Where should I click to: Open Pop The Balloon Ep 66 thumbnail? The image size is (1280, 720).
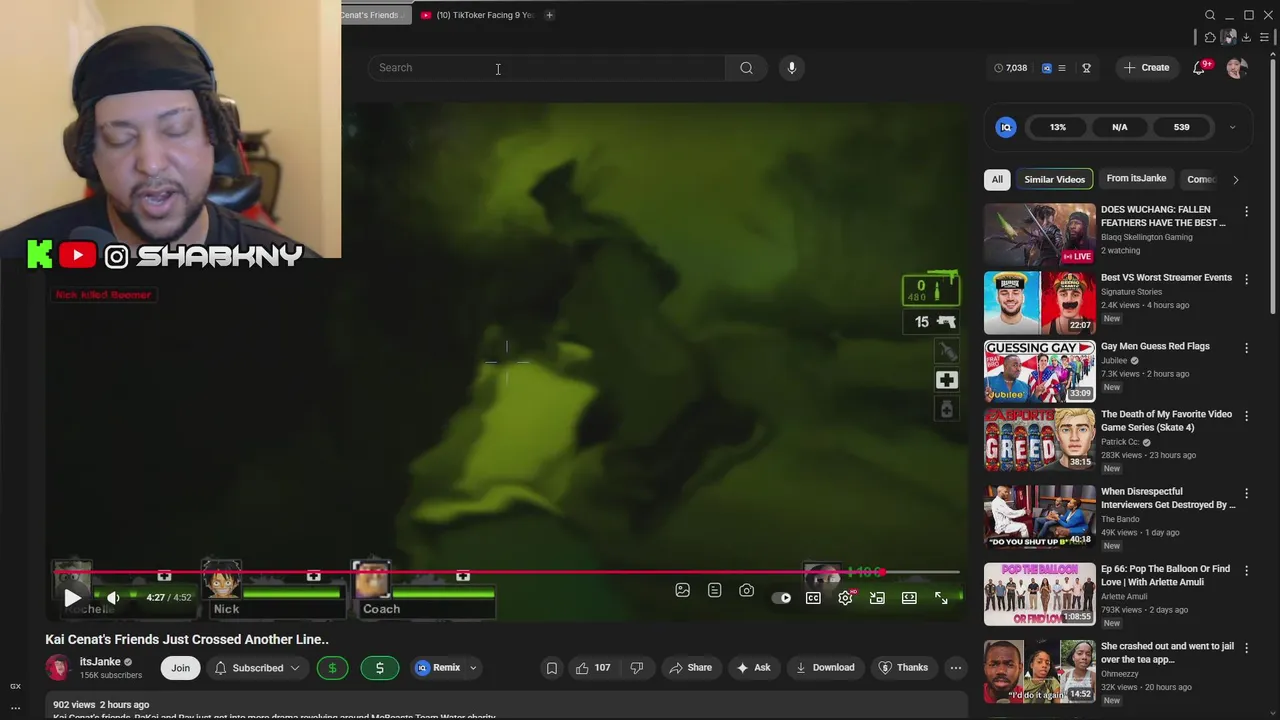coord(1039,594)
